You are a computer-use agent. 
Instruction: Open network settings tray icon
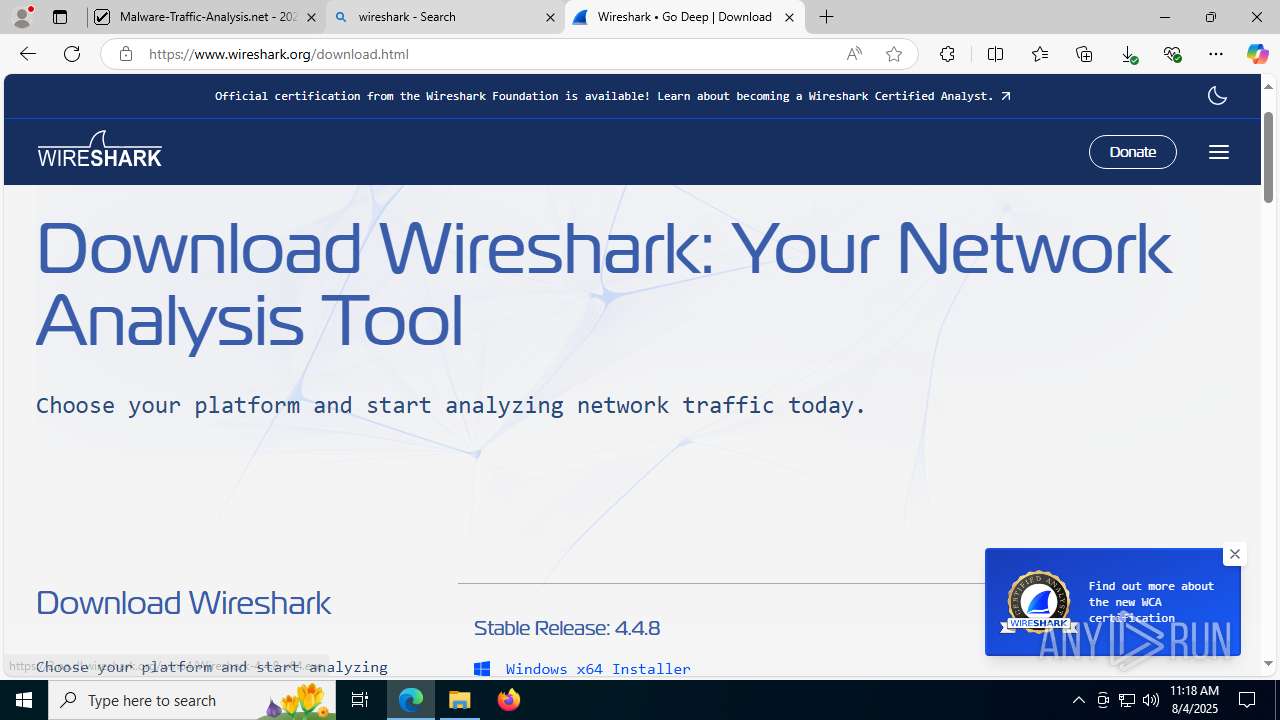coord(1127,700)
